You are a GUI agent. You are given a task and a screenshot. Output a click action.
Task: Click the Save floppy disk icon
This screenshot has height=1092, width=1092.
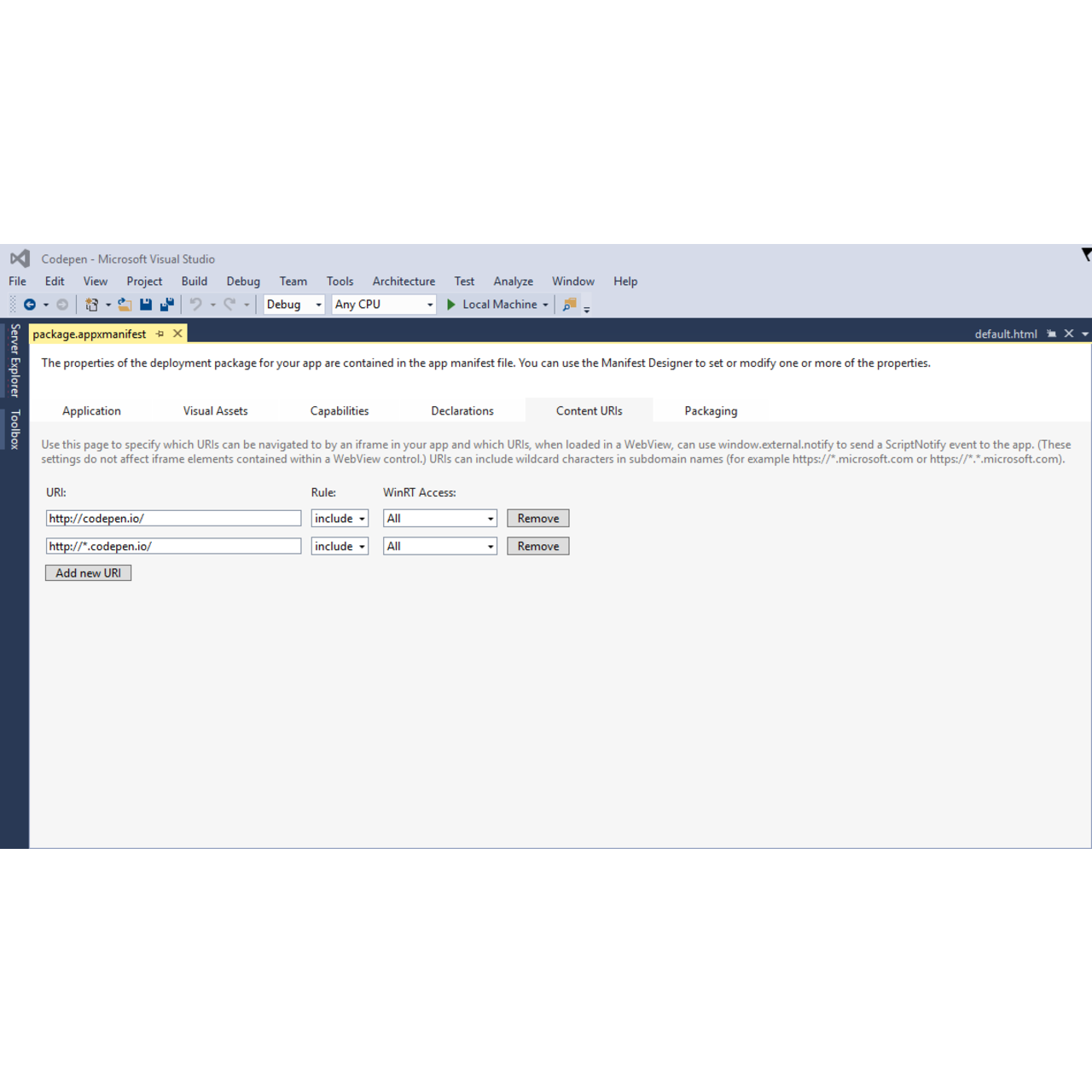tap(146, 305)
